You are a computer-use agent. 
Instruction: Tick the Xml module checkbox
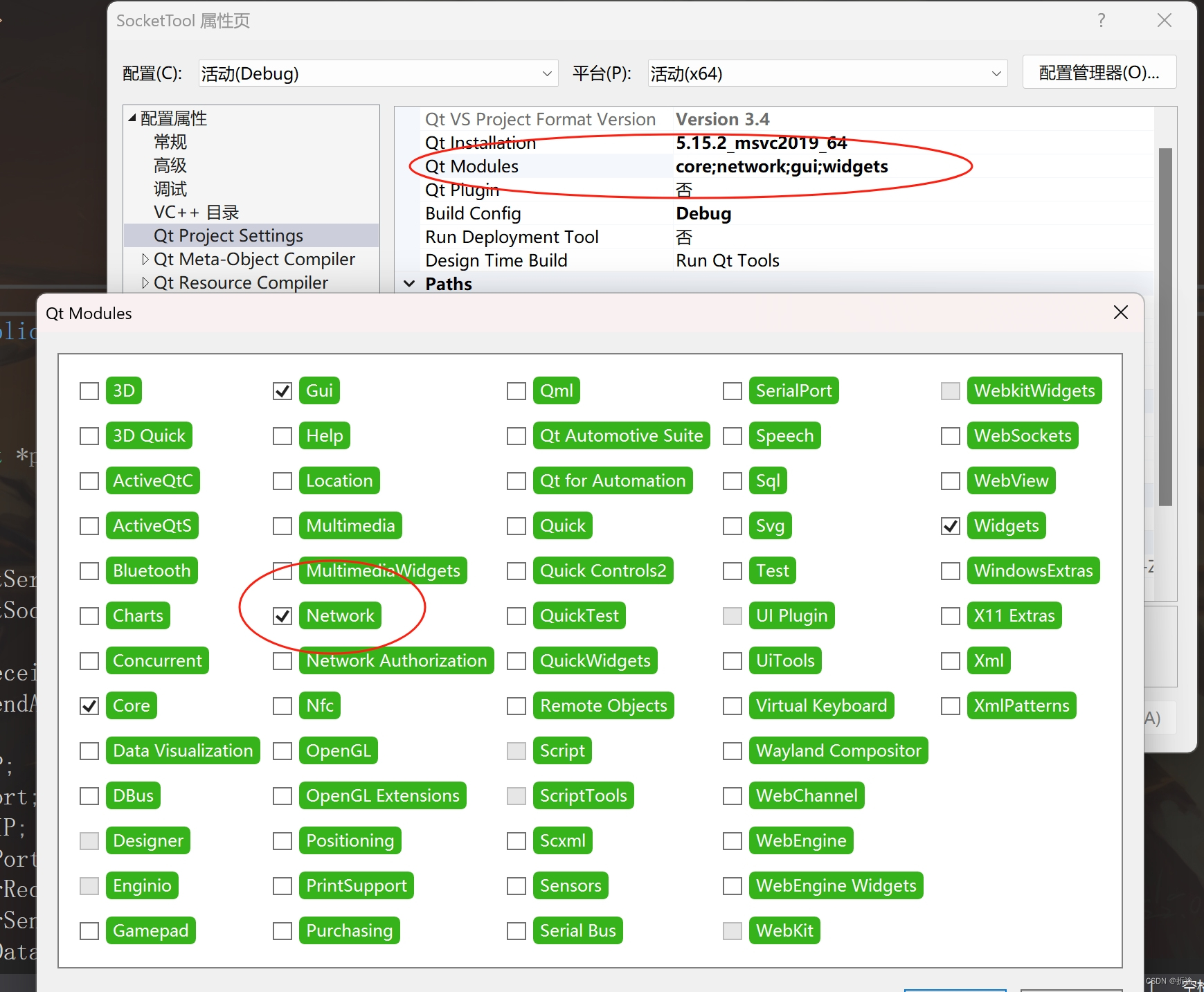[951, 661]
